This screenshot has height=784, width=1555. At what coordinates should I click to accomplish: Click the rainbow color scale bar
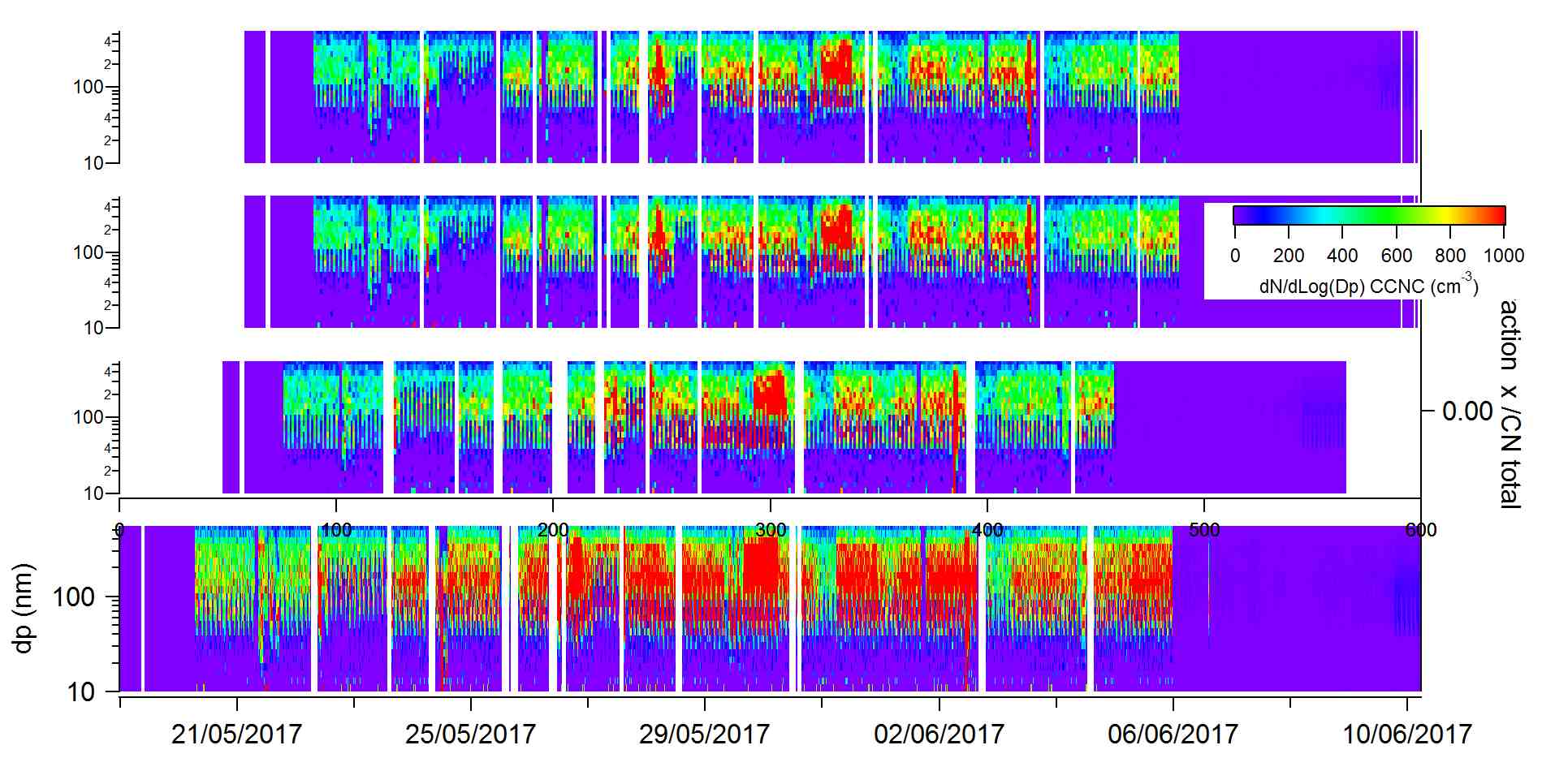click(1369, 215)
